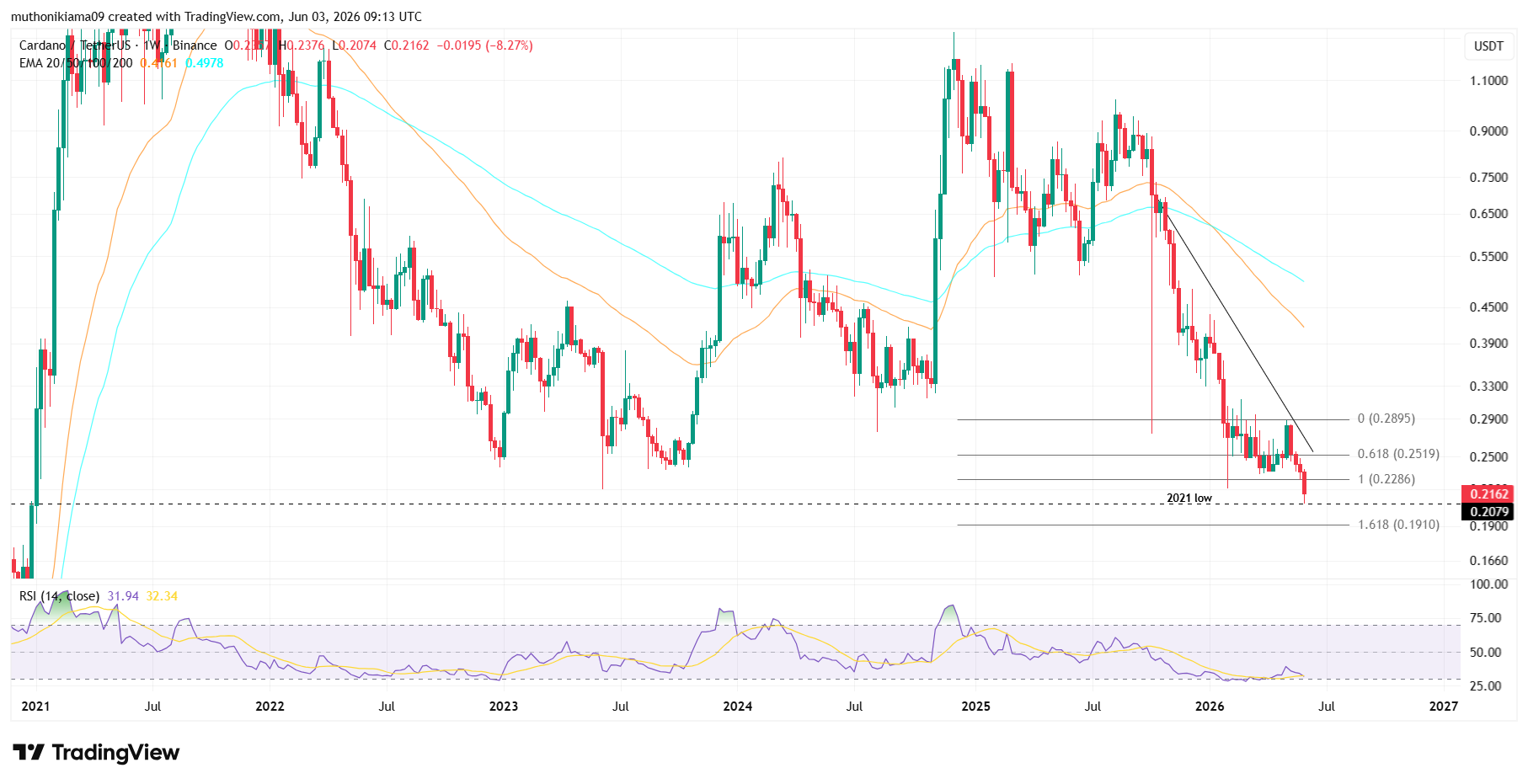The height and width of the screenshot is (784, 1528).
Task: Click the 0.2900 price axis label
Action: 1488,419
